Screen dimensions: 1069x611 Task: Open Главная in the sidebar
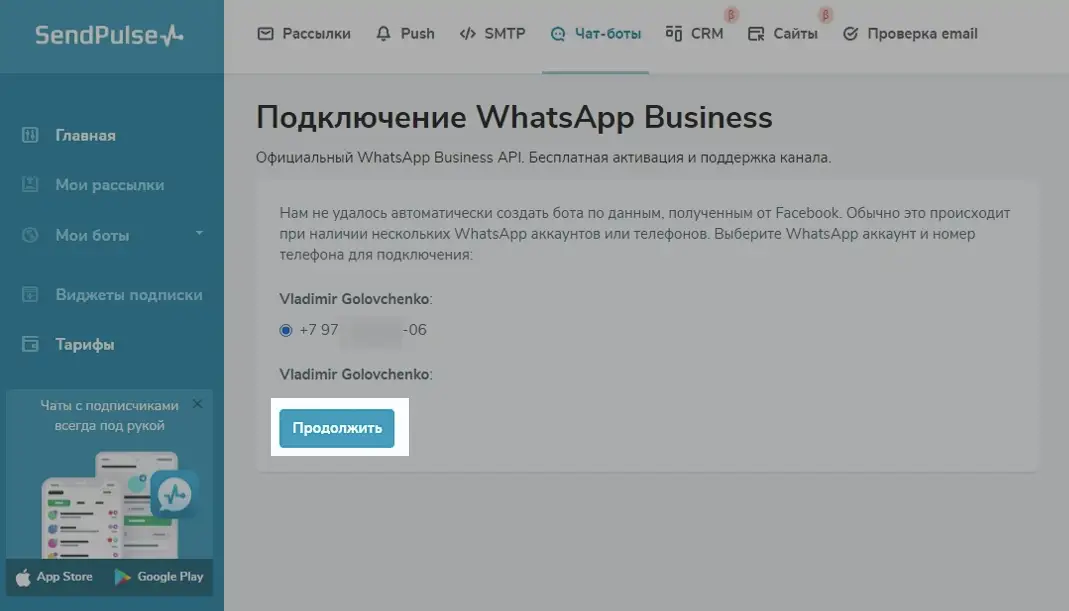(x=85, y=135)
